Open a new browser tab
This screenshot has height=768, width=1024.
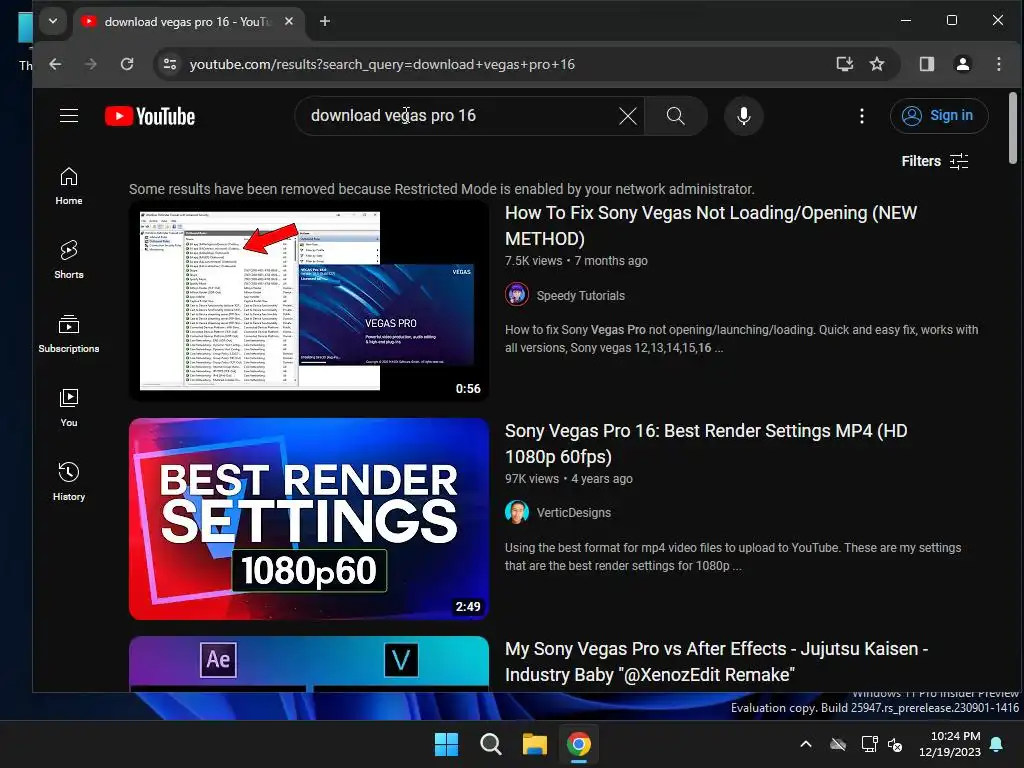pos(325,22)
